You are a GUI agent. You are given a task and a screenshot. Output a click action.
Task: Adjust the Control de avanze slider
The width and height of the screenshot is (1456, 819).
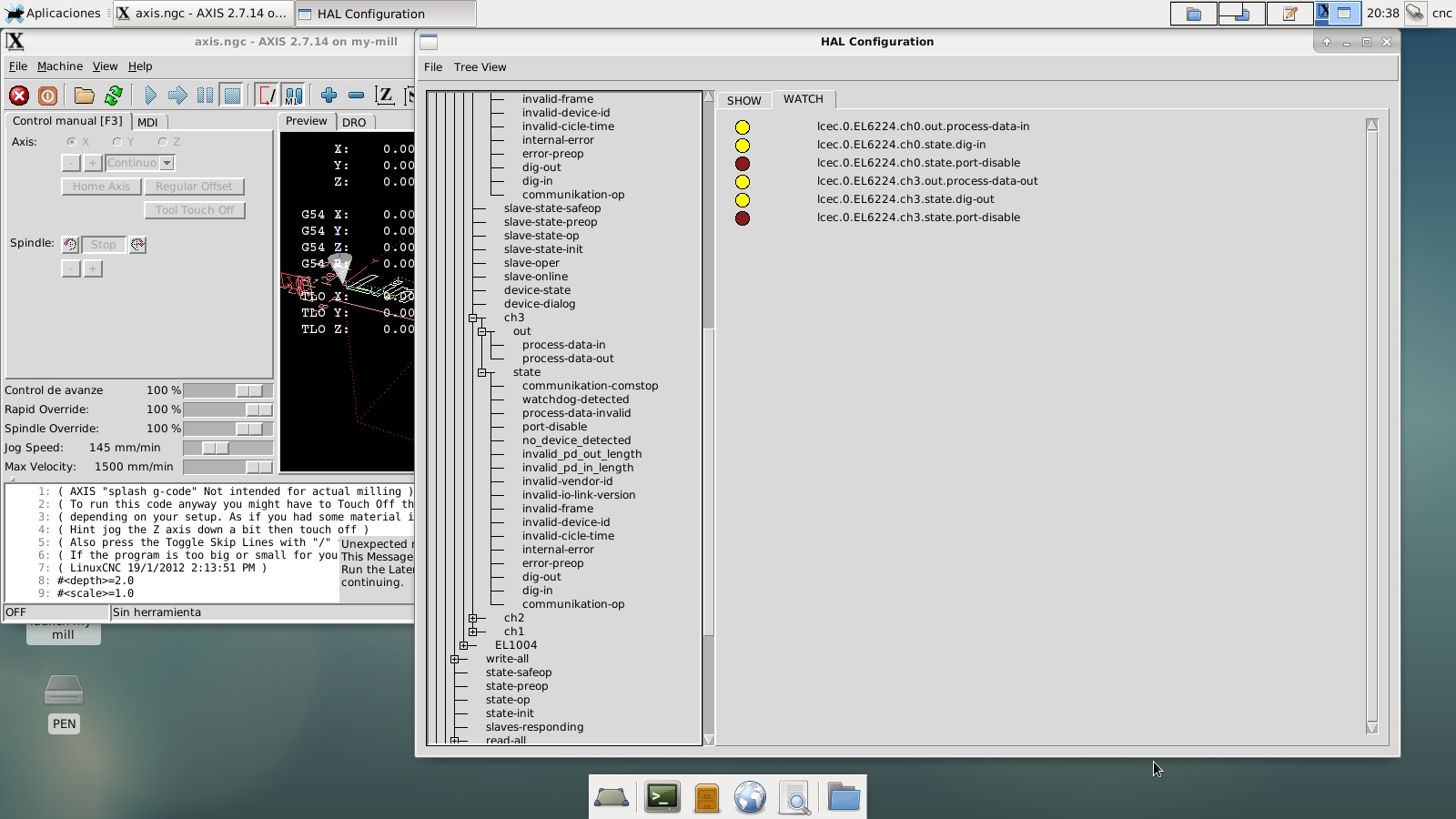[x=227, y=390]
